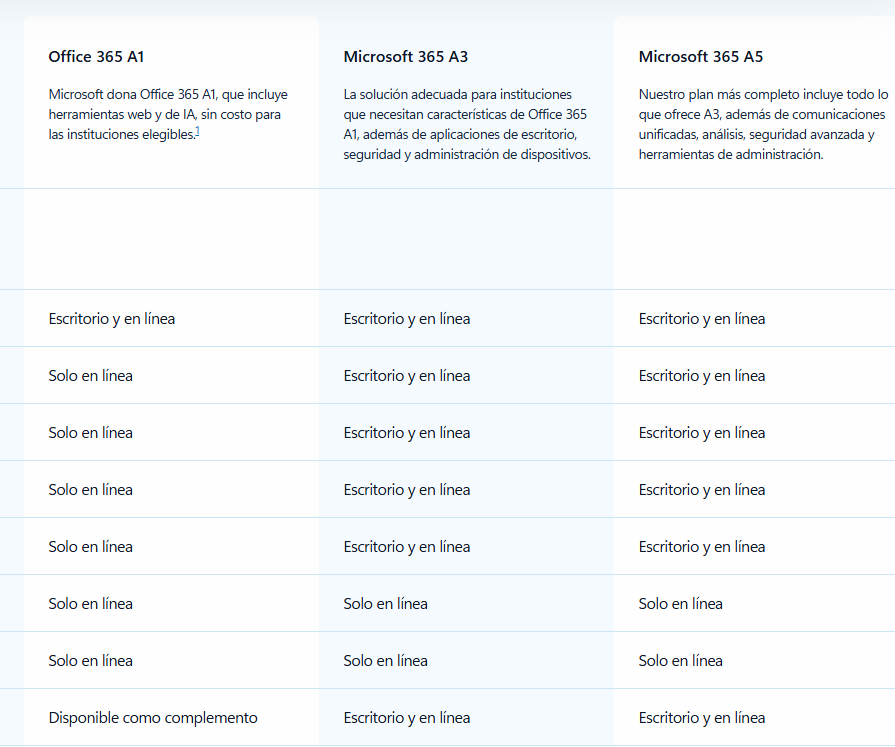Select topmost "Escritorio y en línea" under Microsoft 365 A5

tap(702, 318)
